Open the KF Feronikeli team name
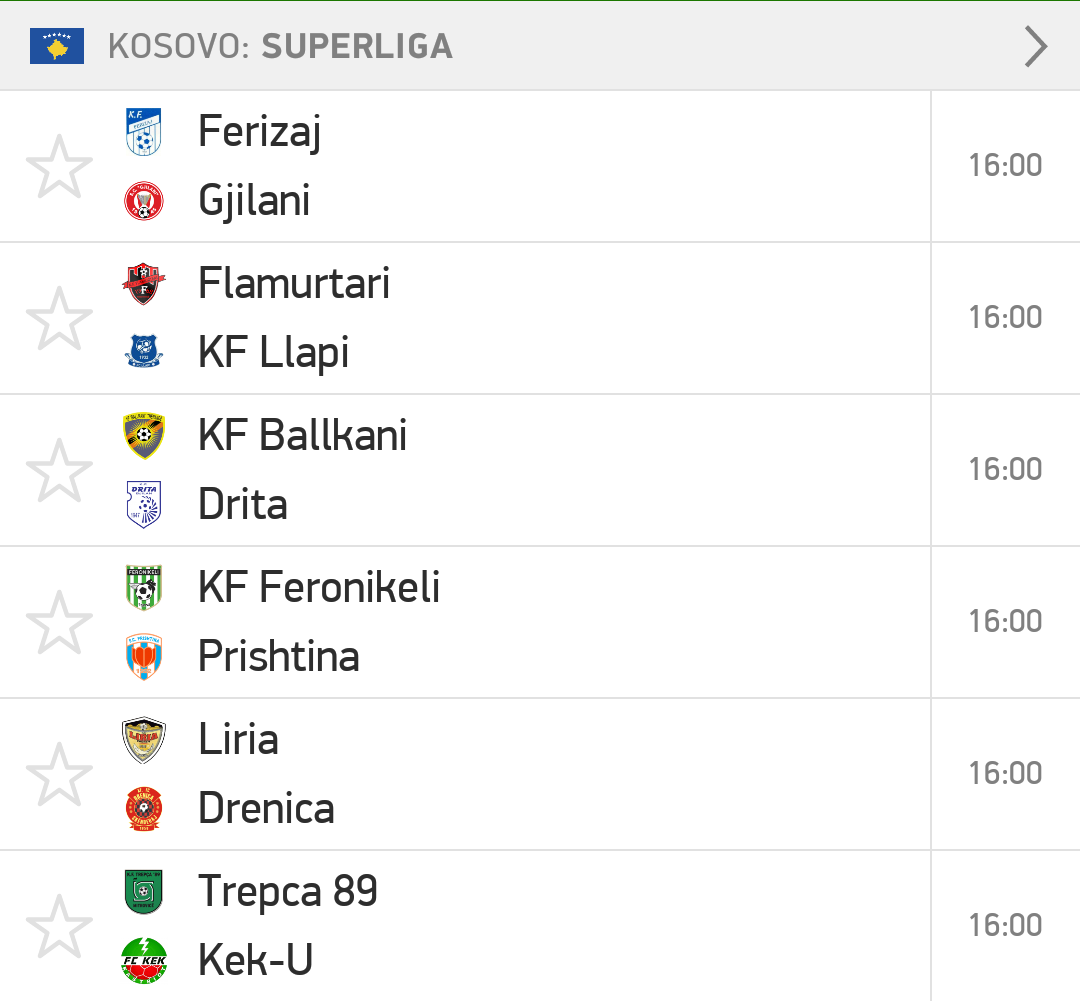The height and width of the screenshot is (1001, 1080). [x=319, y=587]
